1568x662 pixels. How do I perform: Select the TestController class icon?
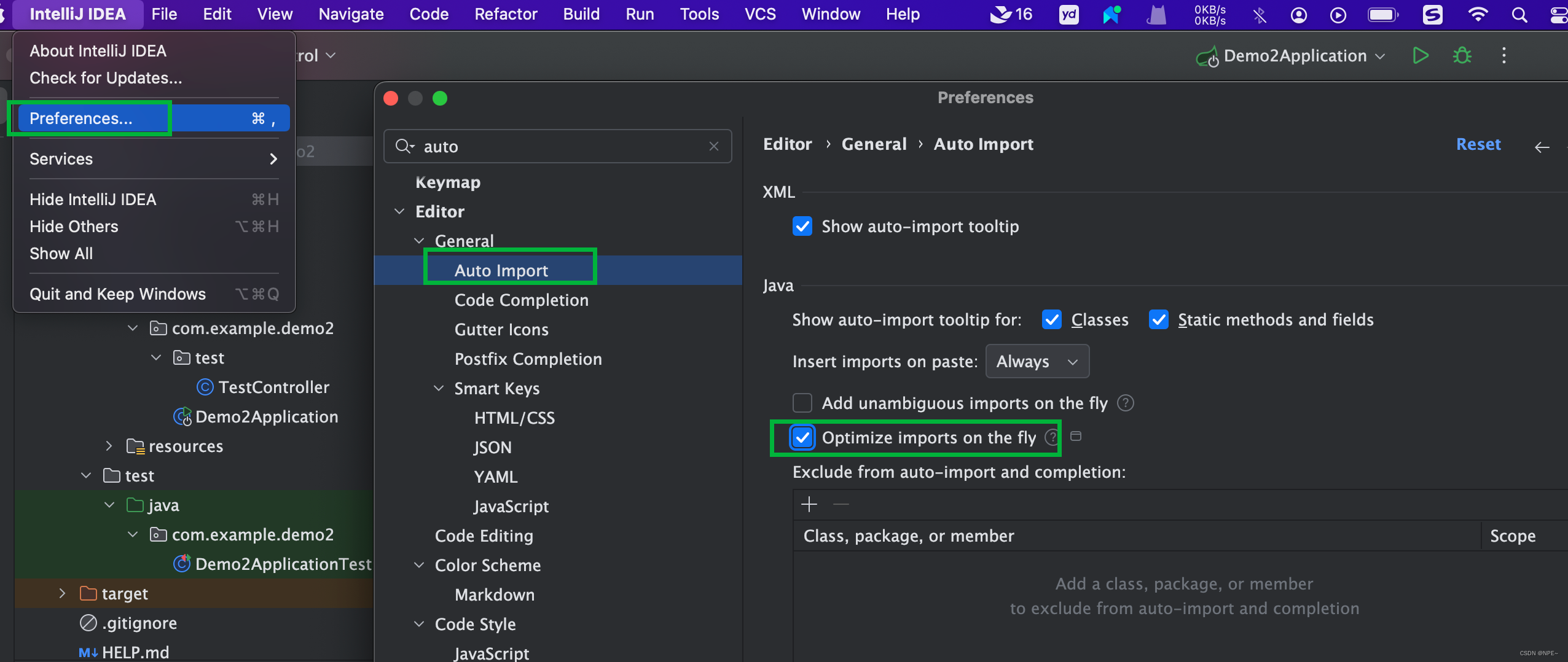[x=205, y=387]
